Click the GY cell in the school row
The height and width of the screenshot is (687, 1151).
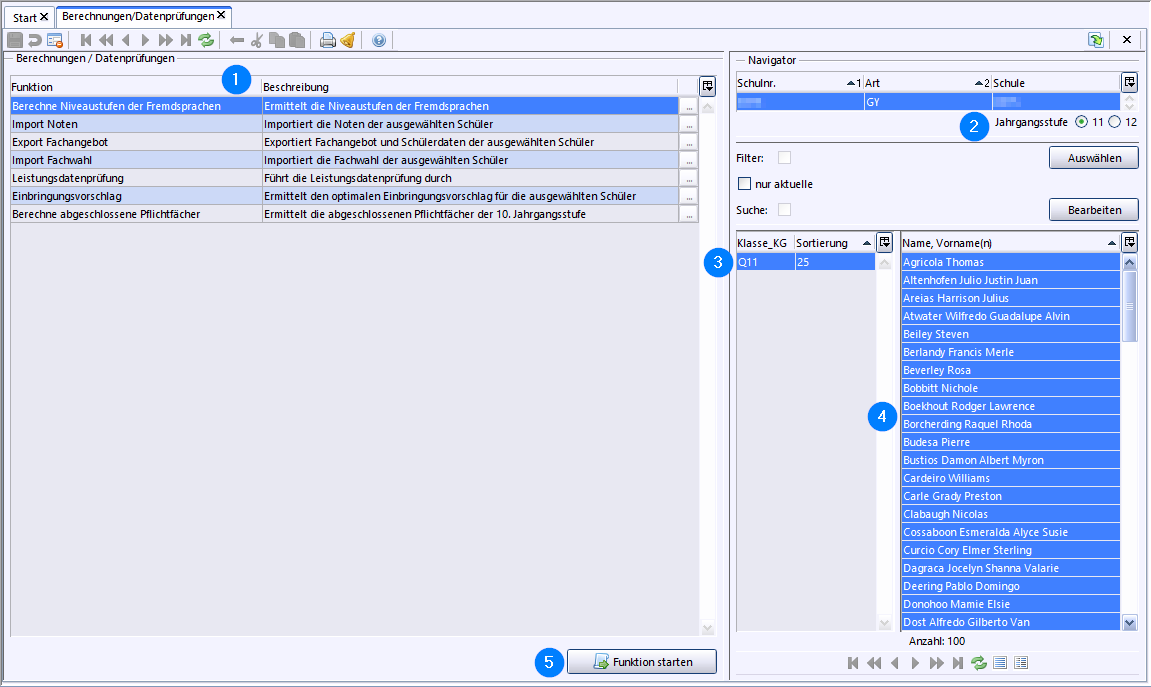928,102
